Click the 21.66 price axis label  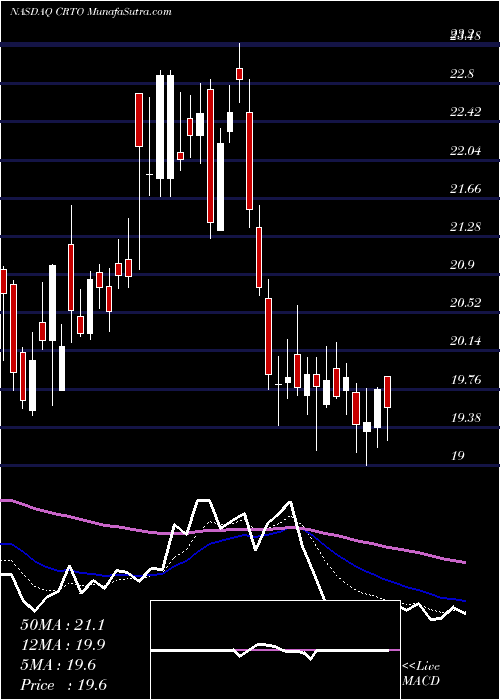point(466,189)
